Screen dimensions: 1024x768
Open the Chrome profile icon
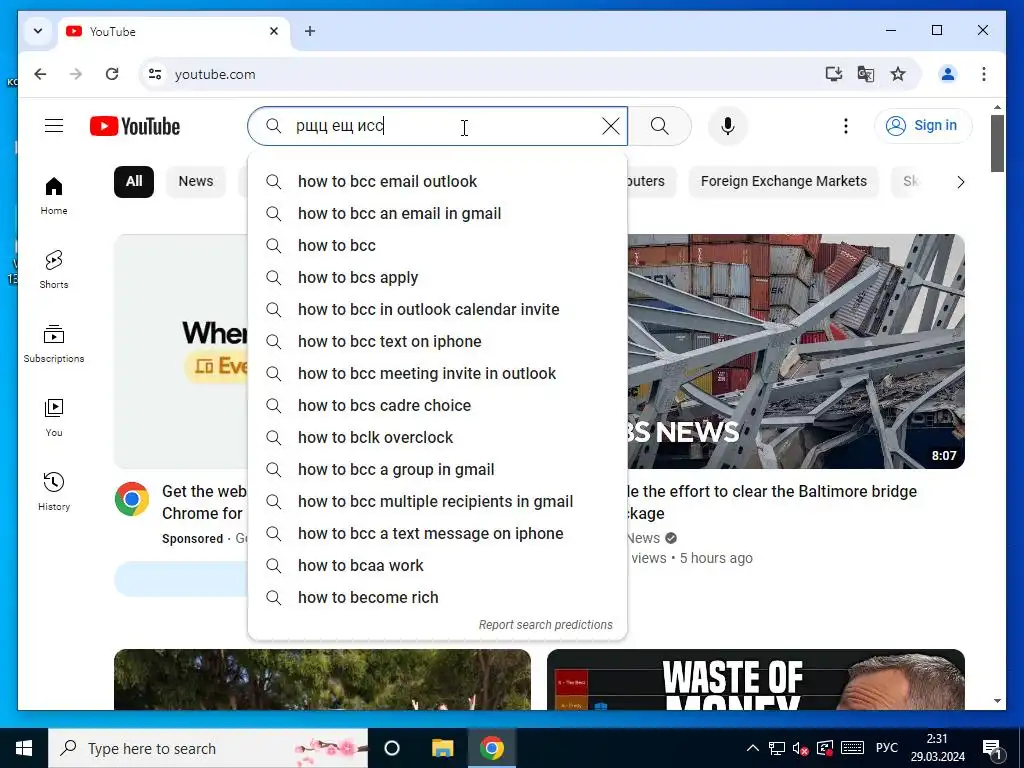point(948,74)
